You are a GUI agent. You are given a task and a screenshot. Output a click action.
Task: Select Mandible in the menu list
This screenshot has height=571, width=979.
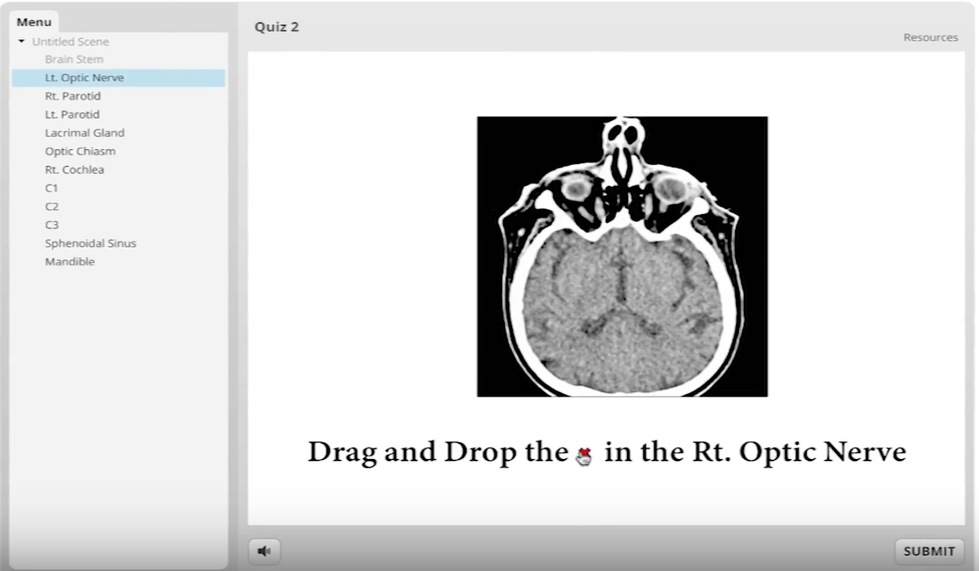(x=70, y=262)
